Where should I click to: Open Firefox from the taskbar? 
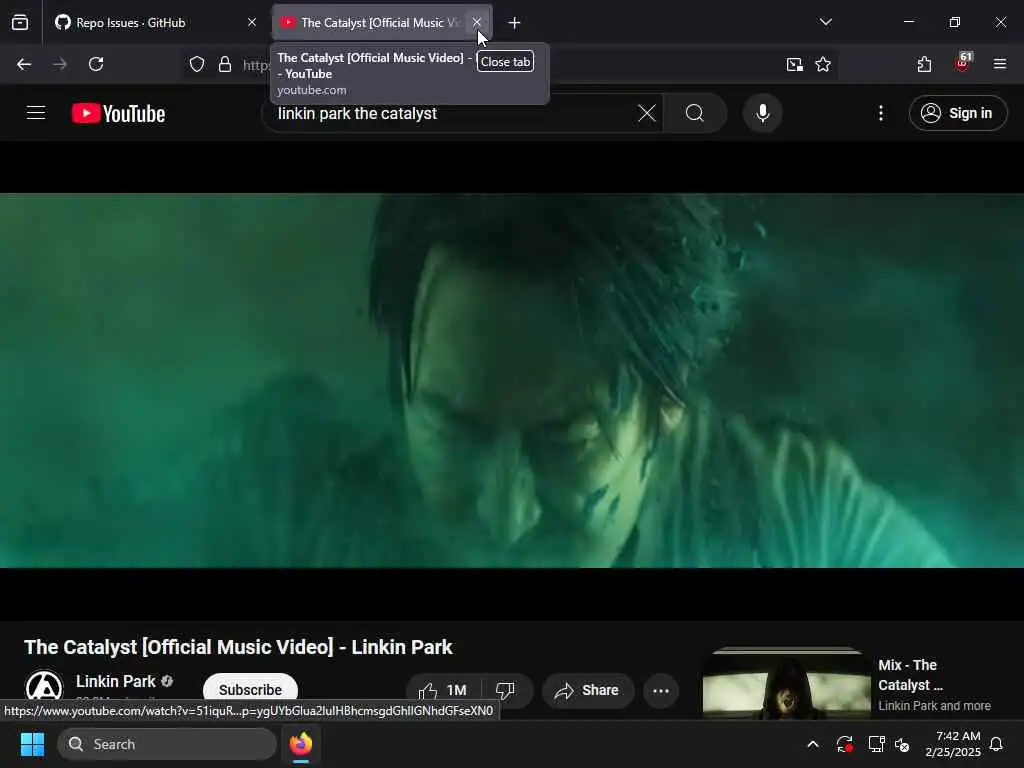pos(301,744)
